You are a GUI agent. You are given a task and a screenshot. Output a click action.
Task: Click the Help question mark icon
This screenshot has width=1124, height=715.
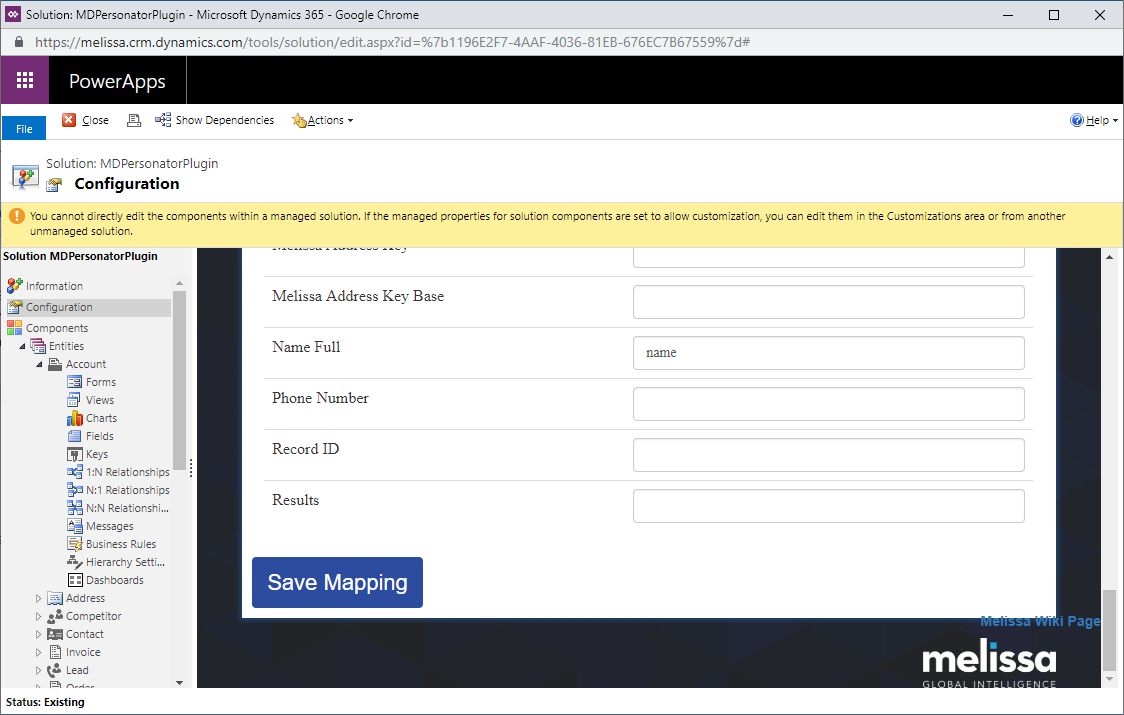[x=1077, y=120]
